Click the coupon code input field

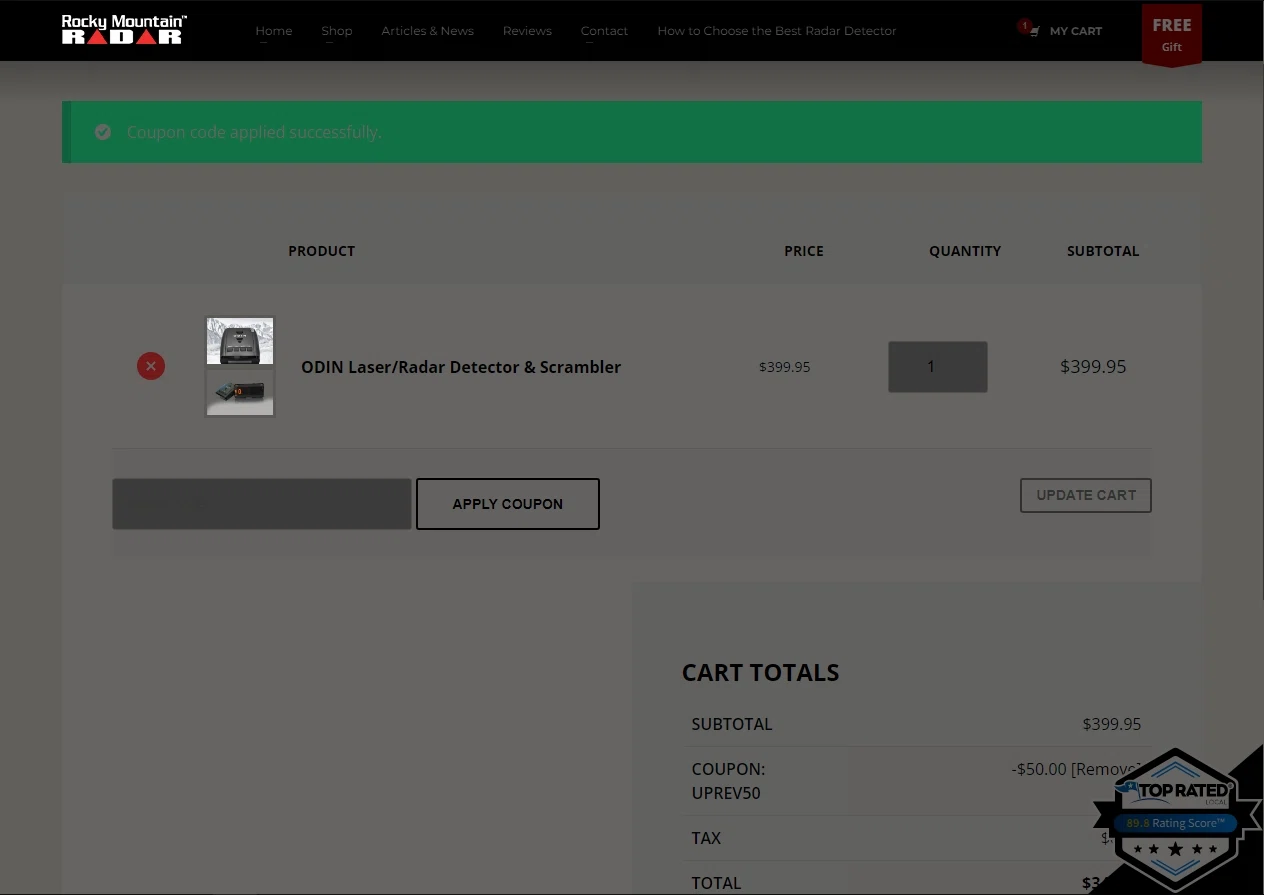(x=262, y=504)
